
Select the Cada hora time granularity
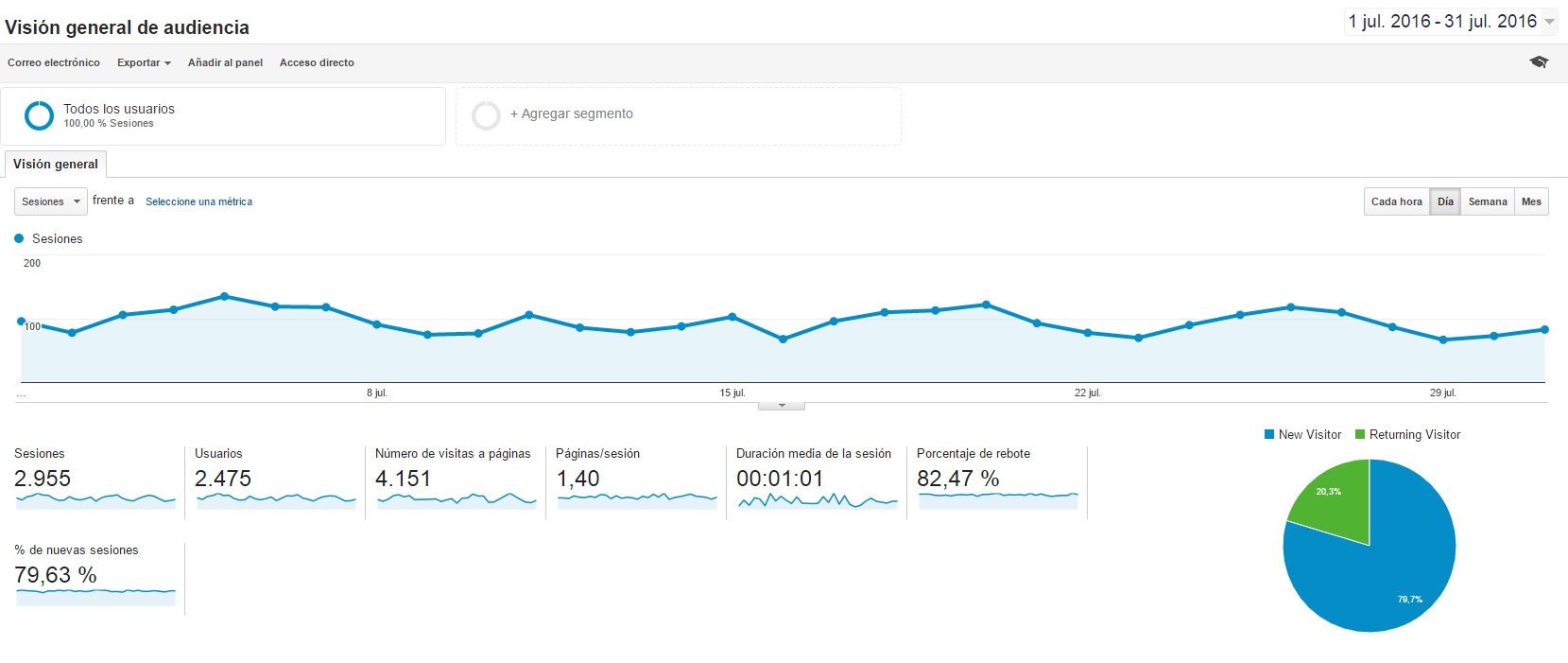pyautogui.click(x=1396, y=201)
